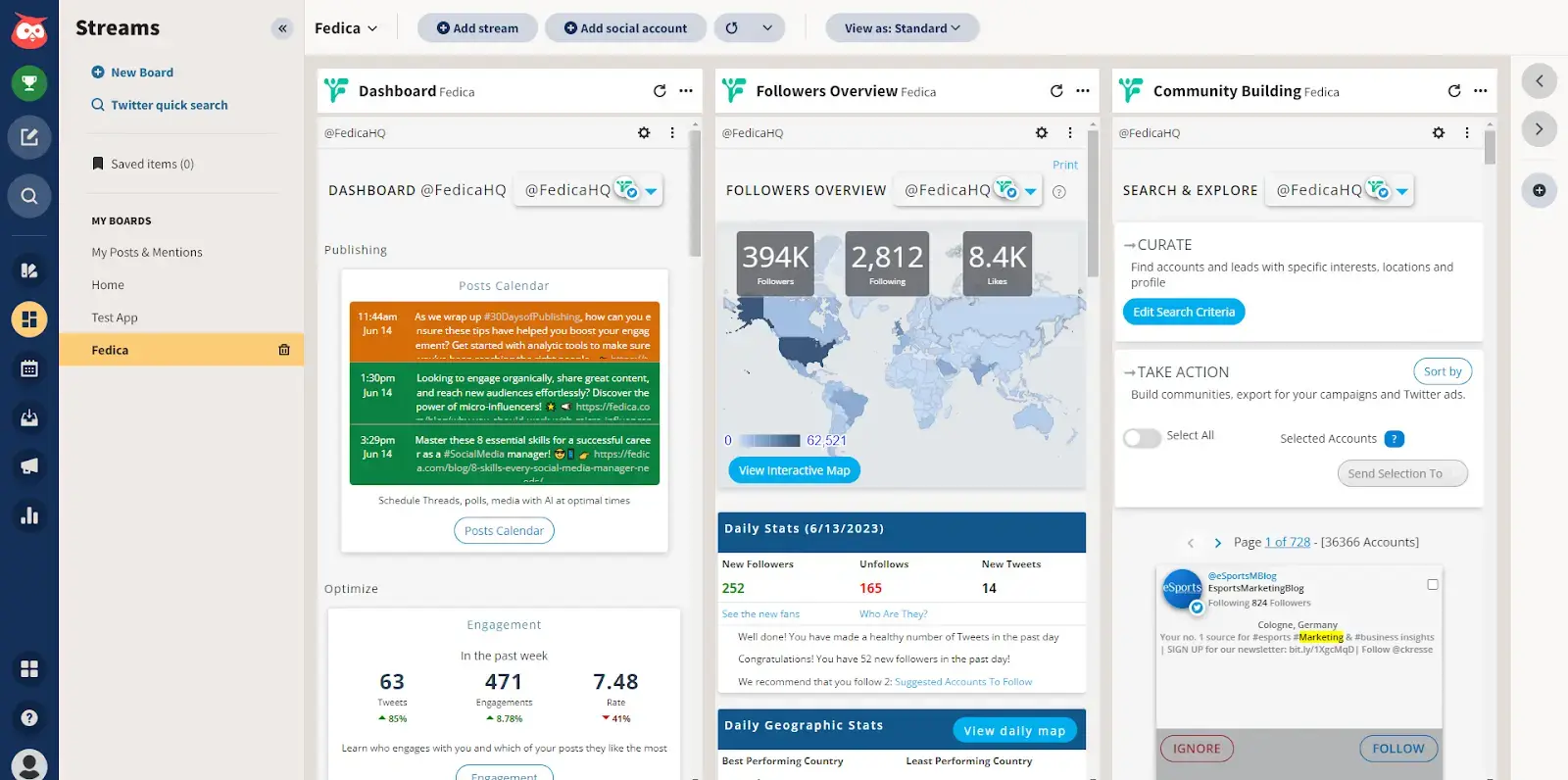Screen dimensions: 1568x780
Task: Click the Dashboard stream vertical scrollbar
Action: [696, 196]
